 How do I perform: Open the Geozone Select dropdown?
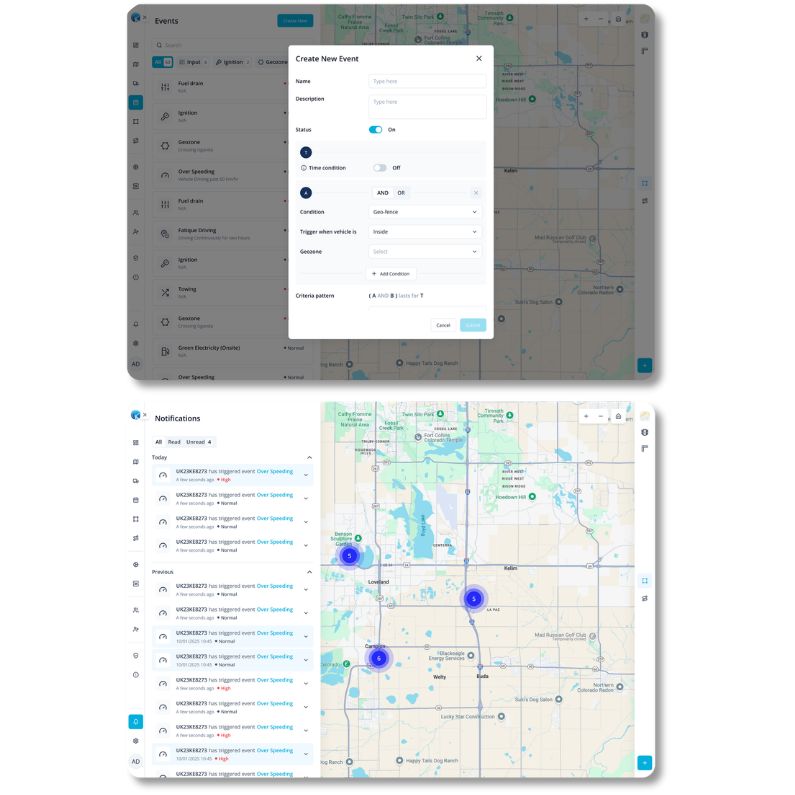pyautogui.click(x=425, y=251)
